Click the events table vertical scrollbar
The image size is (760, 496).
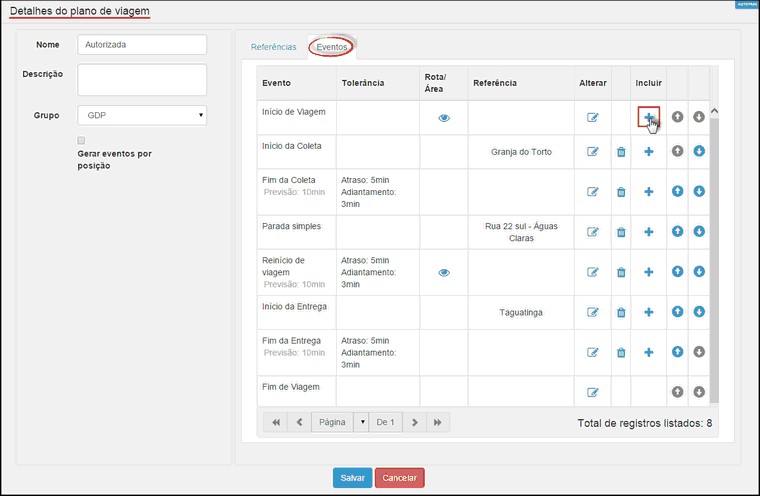pyautogui.click(x=714, y=259)
